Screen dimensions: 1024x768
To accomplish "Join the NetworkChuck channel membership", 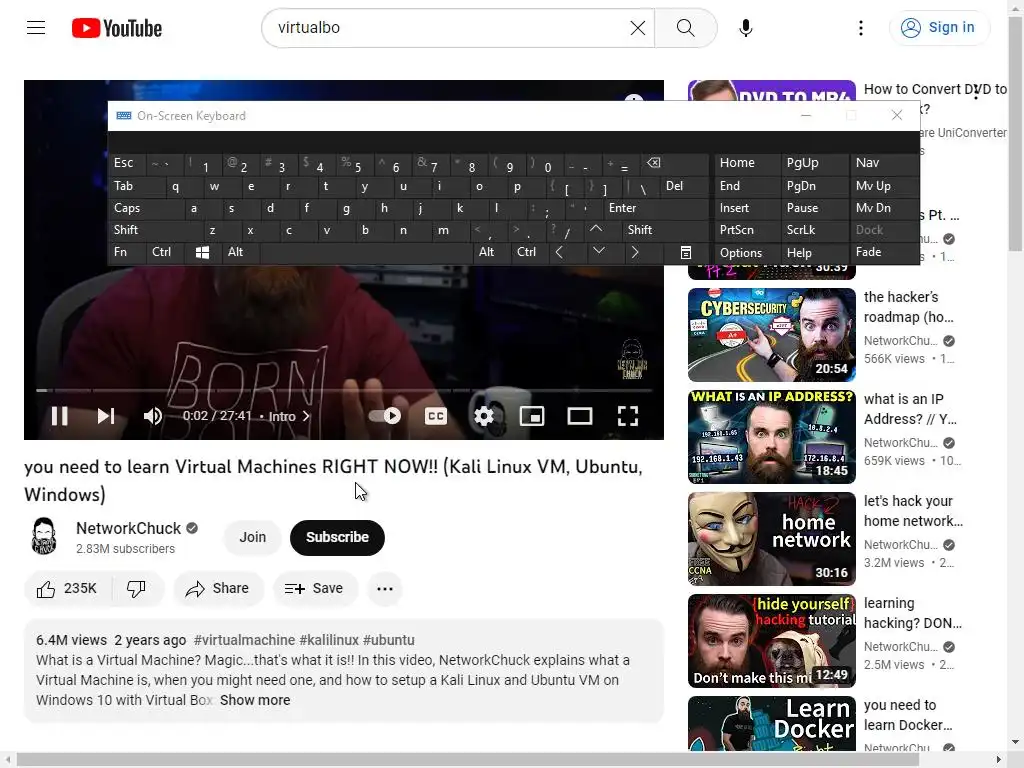I will point(252,537).
